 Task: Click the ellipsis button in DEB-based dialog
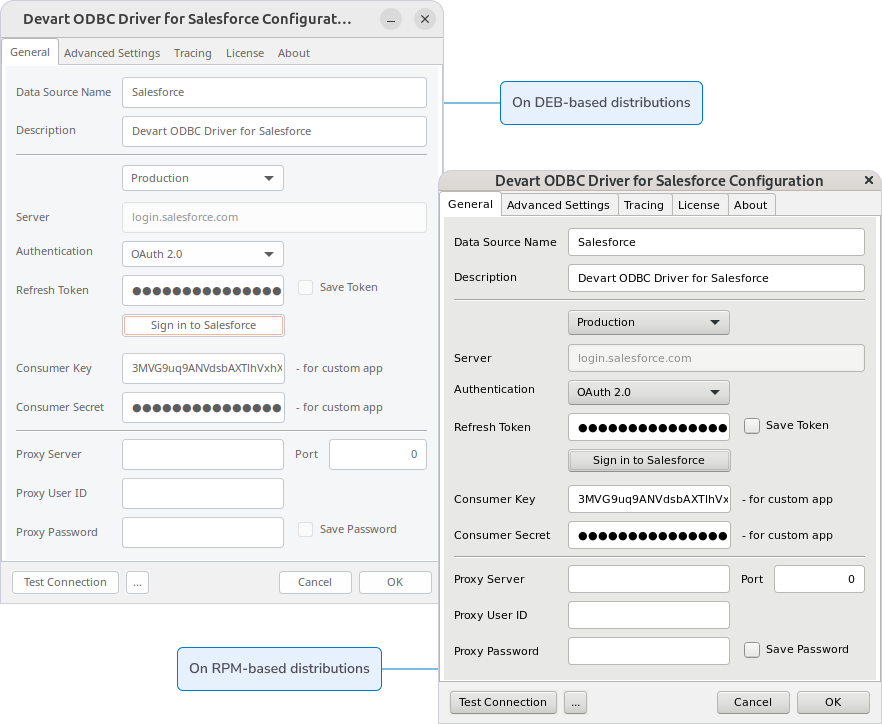(x=137, y=582)
